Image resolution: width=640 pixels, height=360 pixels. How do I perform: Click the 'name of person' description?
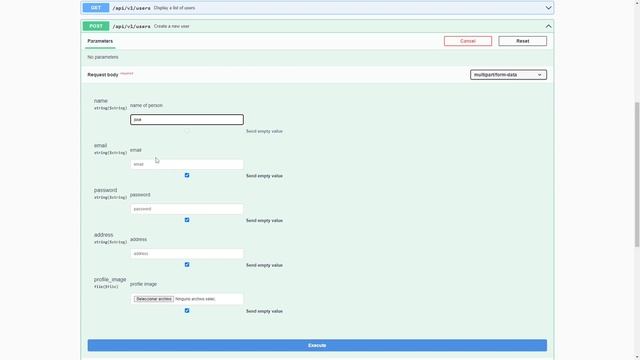point(146,105)
